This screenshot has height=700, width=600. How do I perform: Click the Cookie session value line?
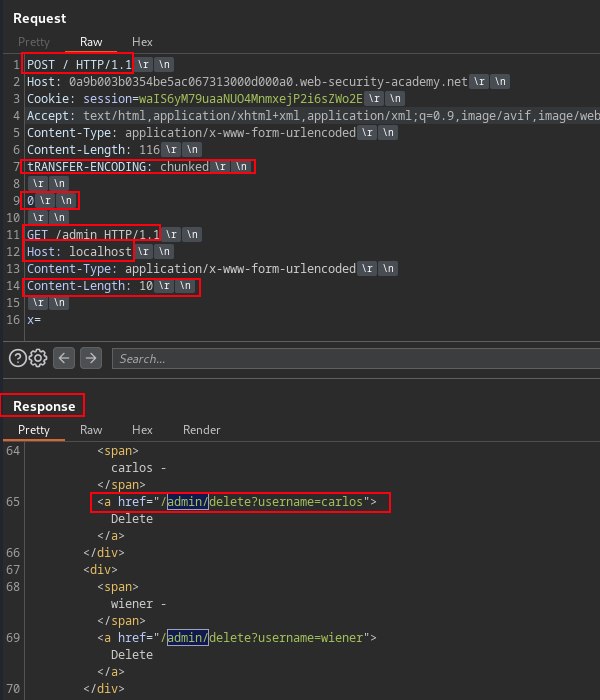tap(195, 99)
